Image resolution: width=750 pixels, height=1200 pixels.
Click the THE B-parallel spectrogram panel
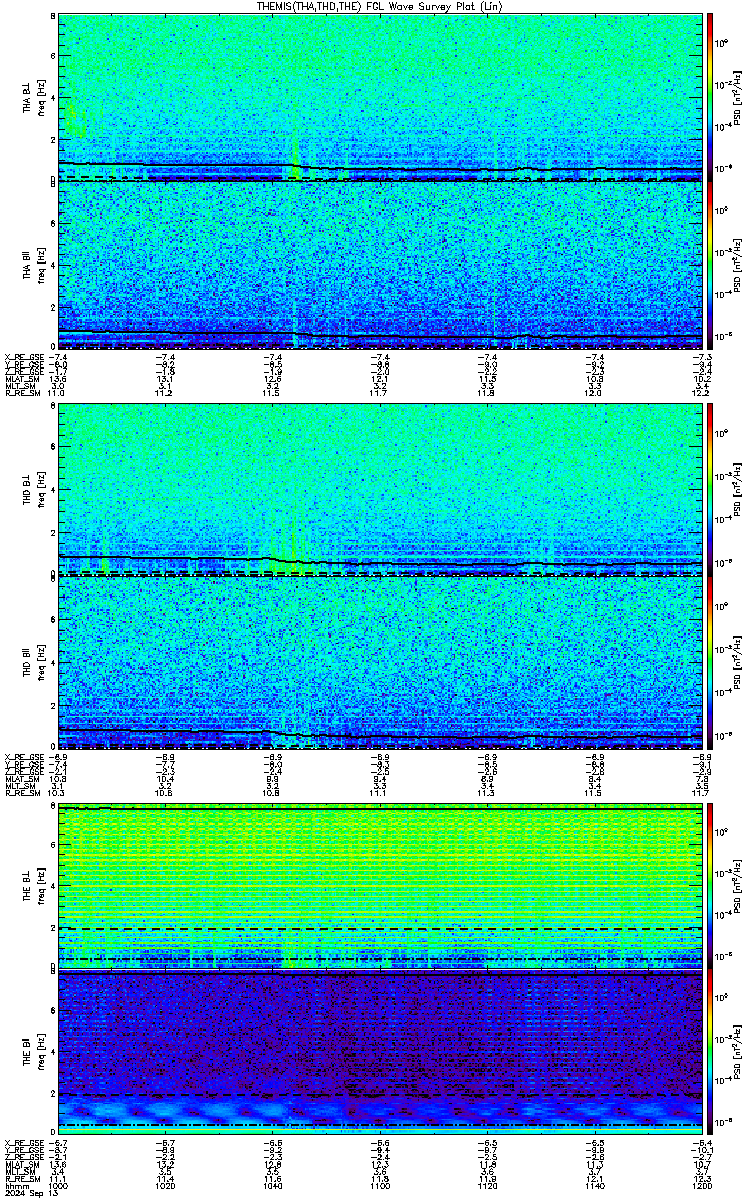[380, 1052]
